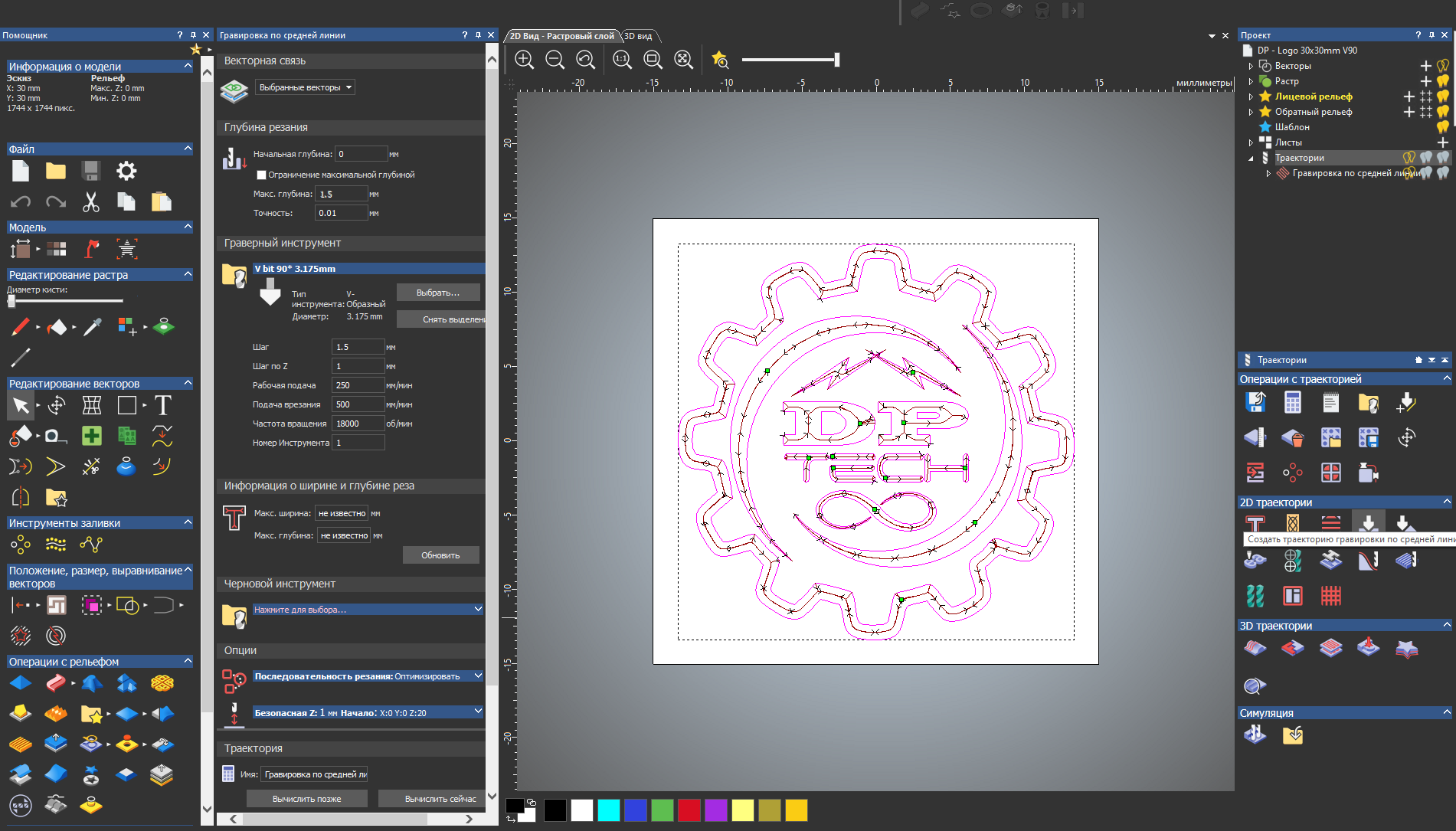Select the raster color picker eyedropper
The width and height of the screenshot is (1456, 831).
tap(92, 327)
